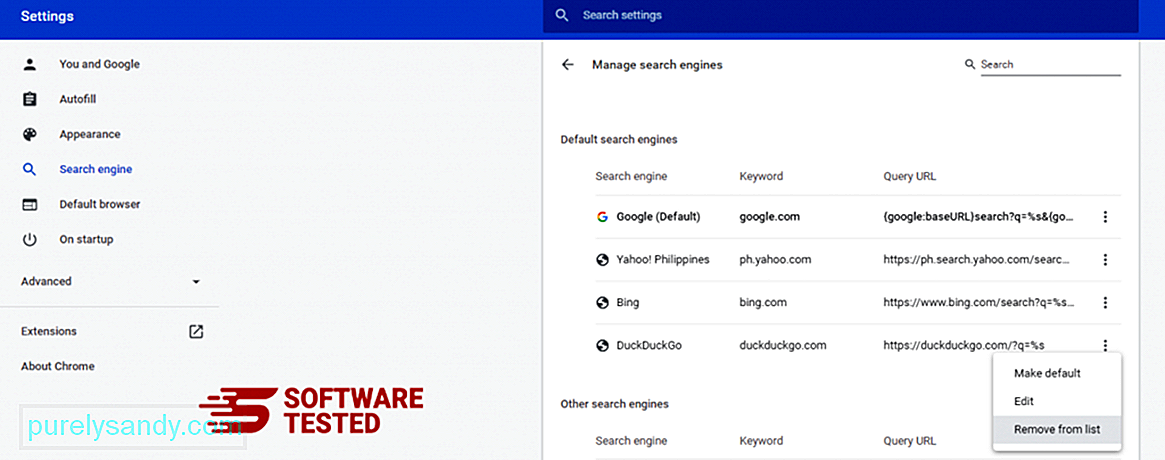Viewport: 1165px width, 460px height.
Task: Go to Default browser settings
Action: click(x=100, y=204)
